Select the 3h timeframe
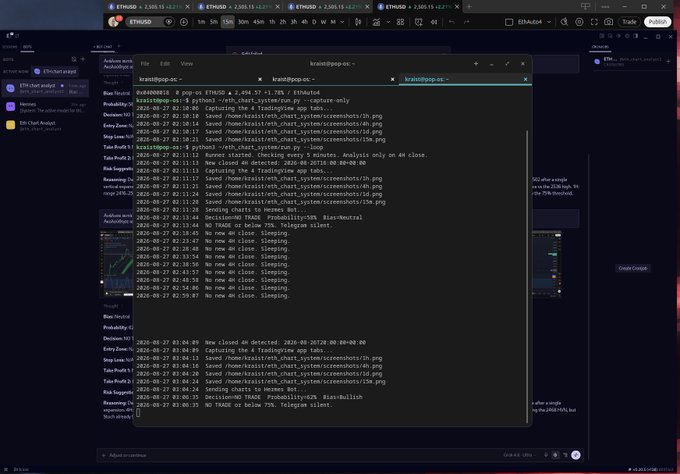This screenshot has height=474, width=680. [x=294, y=22]
